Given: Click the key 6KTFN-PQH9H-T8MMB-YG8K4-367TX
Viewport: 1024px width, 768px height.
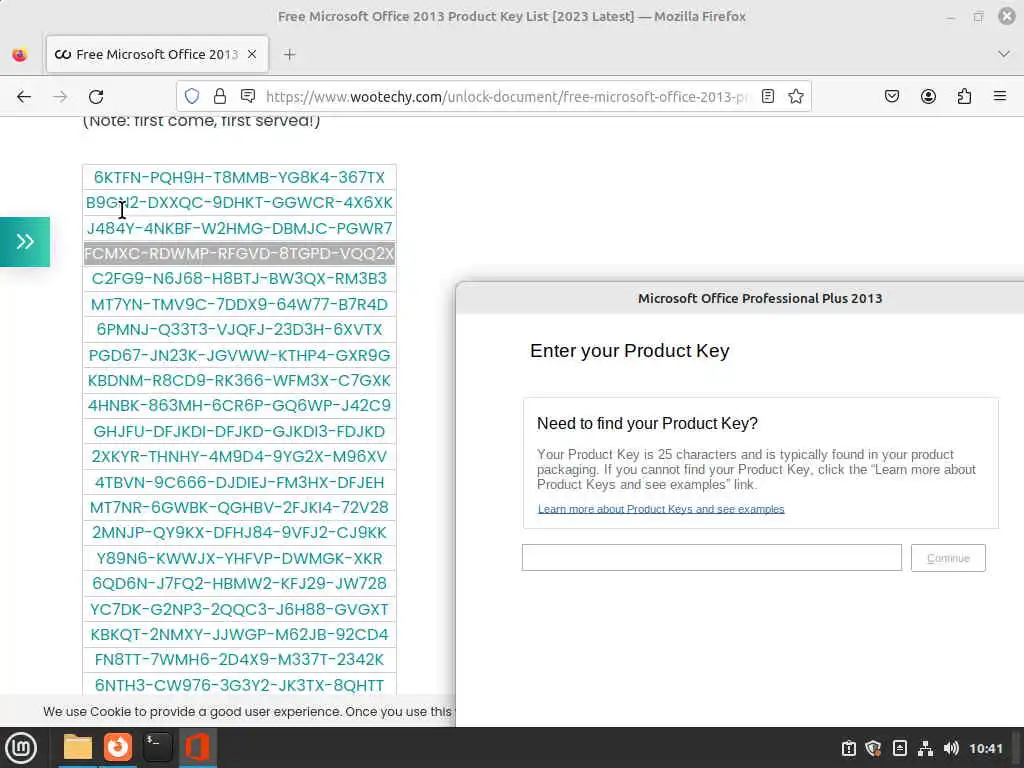Looking at the screenshot, I should 239,178.
